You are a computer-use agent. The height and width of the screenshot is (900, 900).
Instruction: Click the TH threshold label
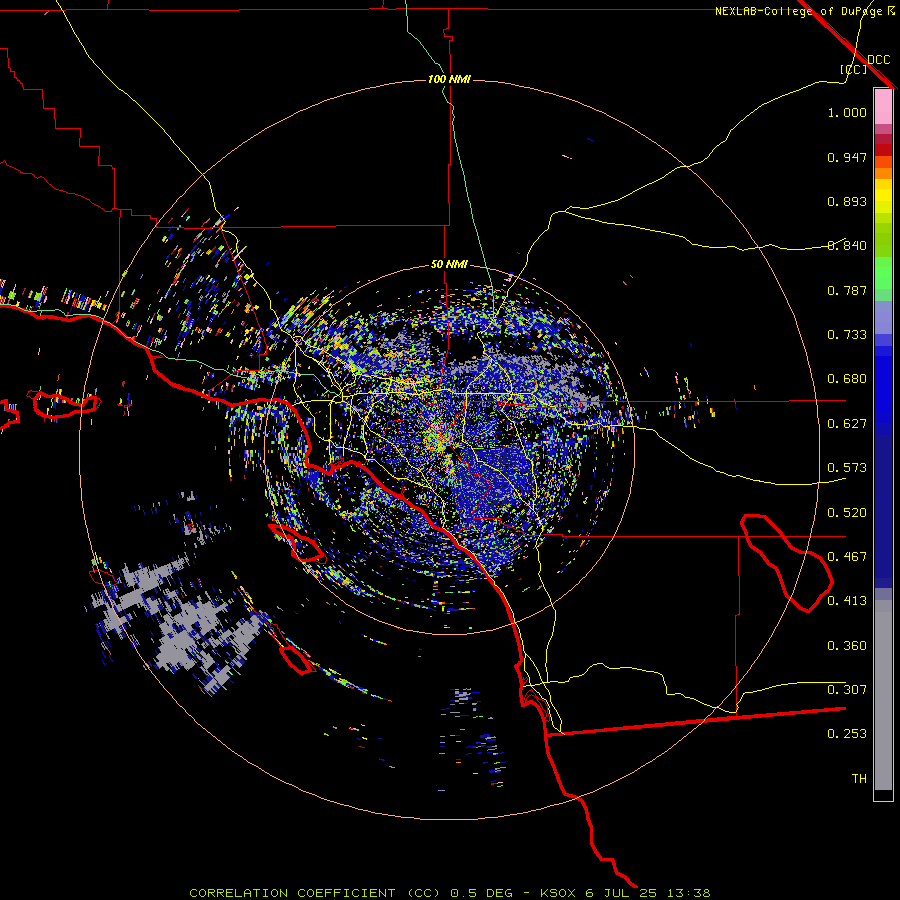click(859, 778)
